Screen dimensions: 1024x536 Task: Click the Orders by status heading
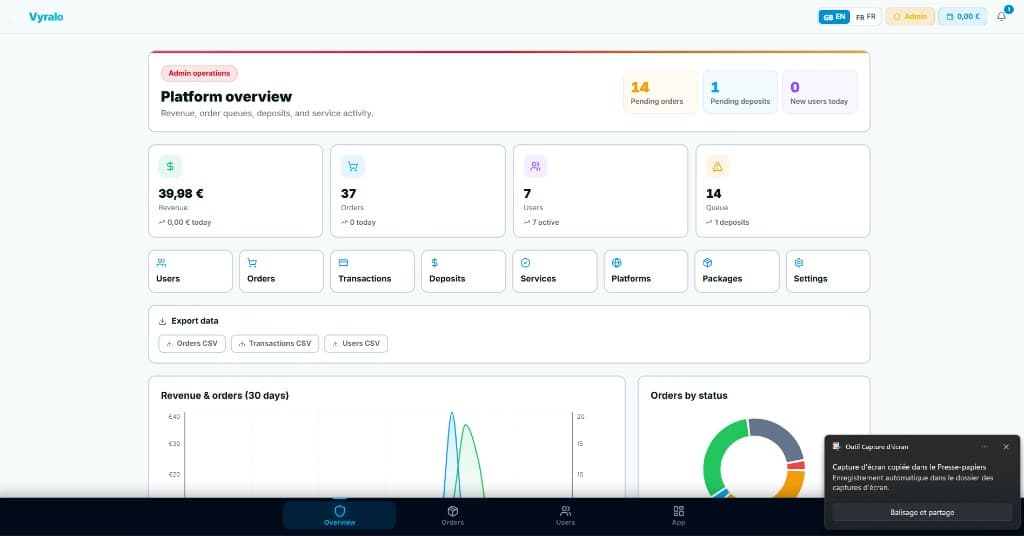click(x=688, y=396)
